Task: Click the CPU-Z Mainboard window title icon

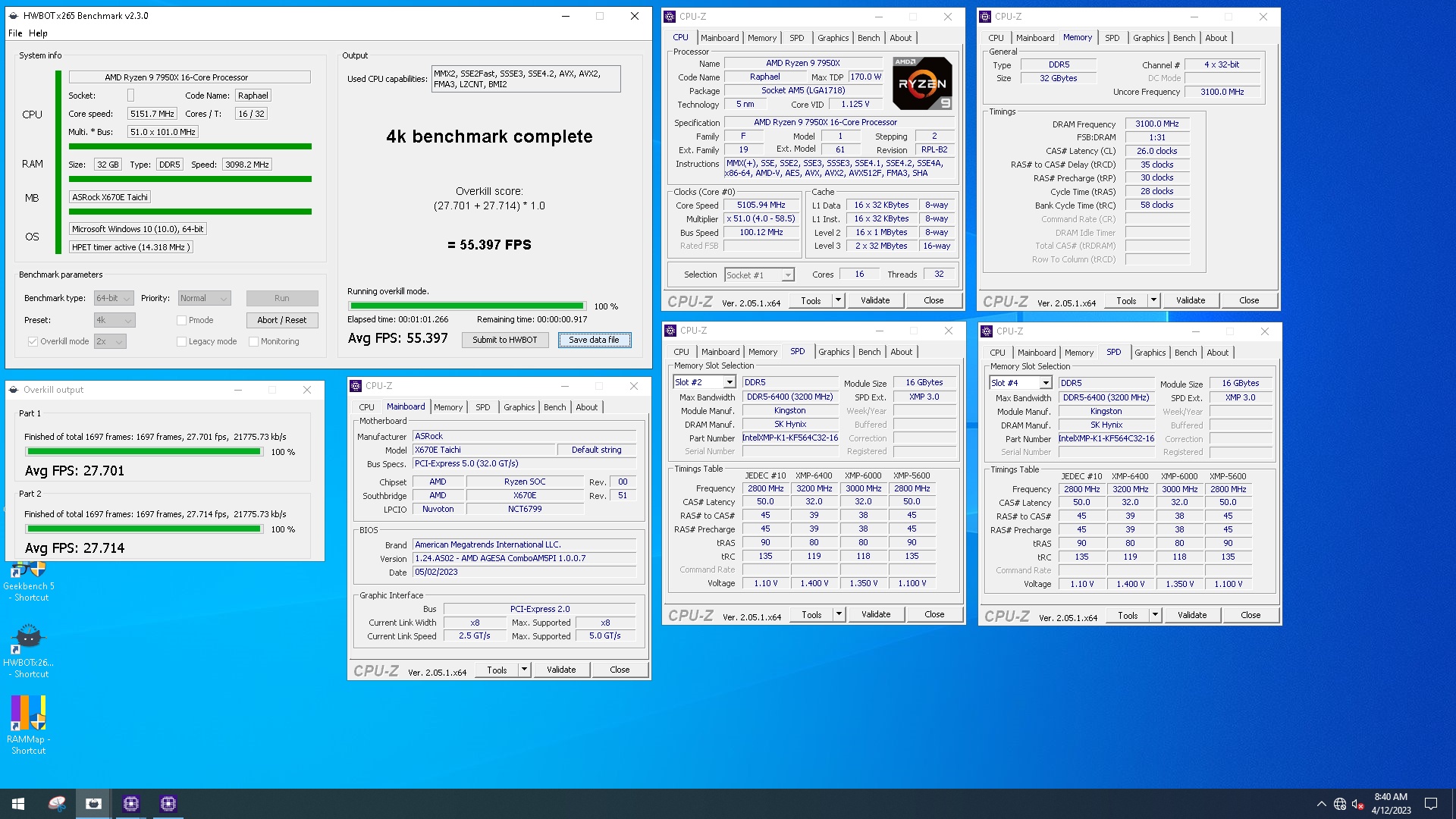Action: (356, 386)
